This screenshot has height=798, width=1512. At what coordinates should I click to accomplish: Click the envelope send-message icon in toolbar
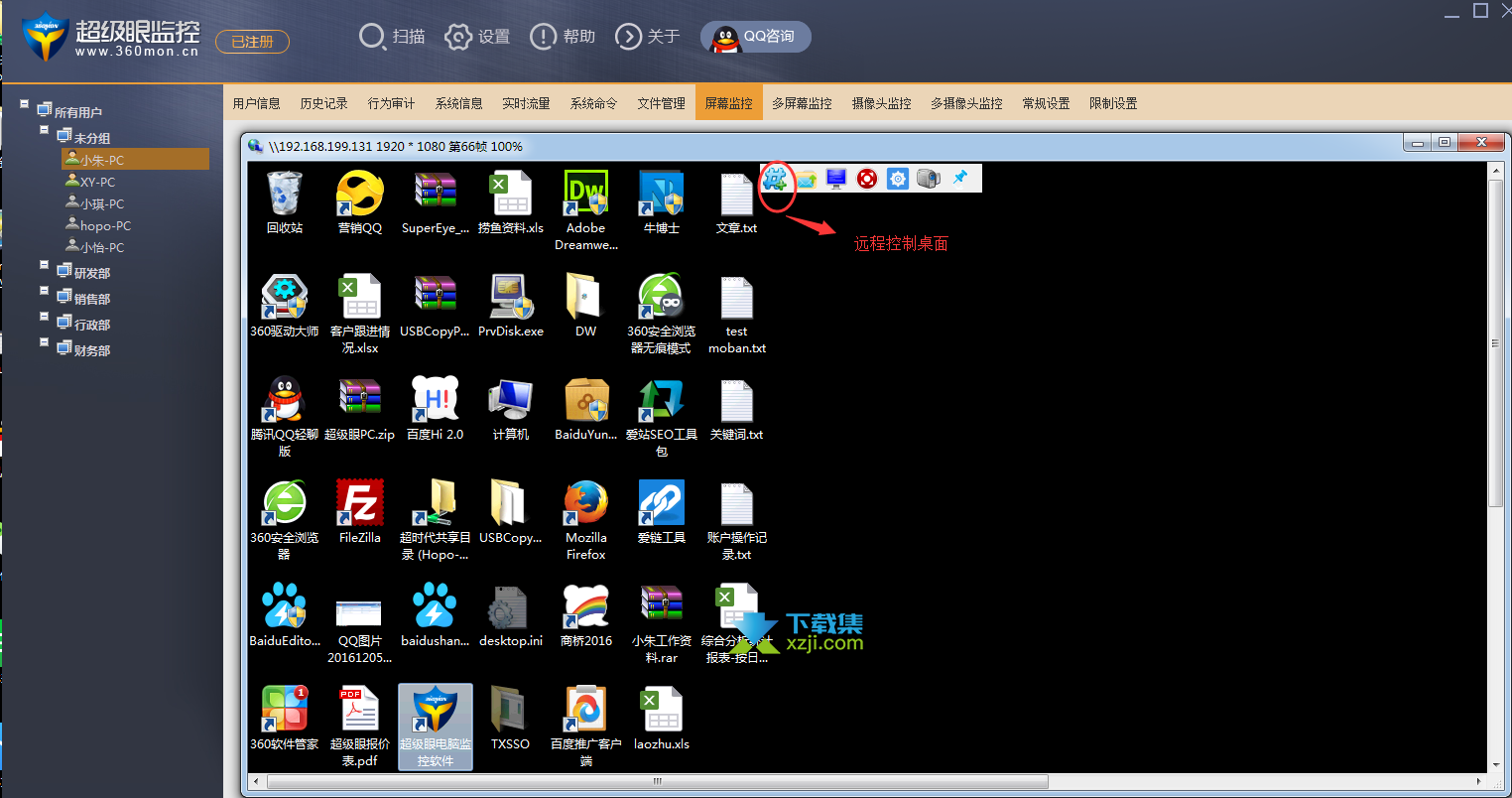[806, 179]
